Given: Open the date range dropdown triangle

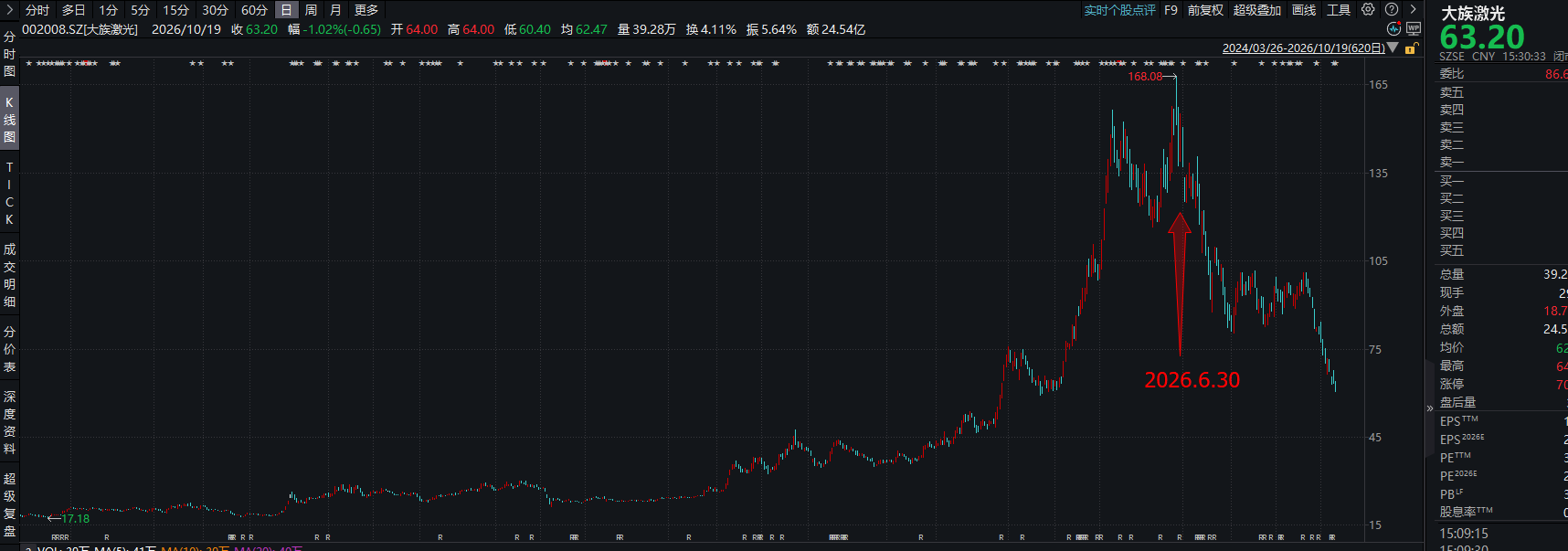Looking at the screenshot, I should click(x=1393, y=48).
